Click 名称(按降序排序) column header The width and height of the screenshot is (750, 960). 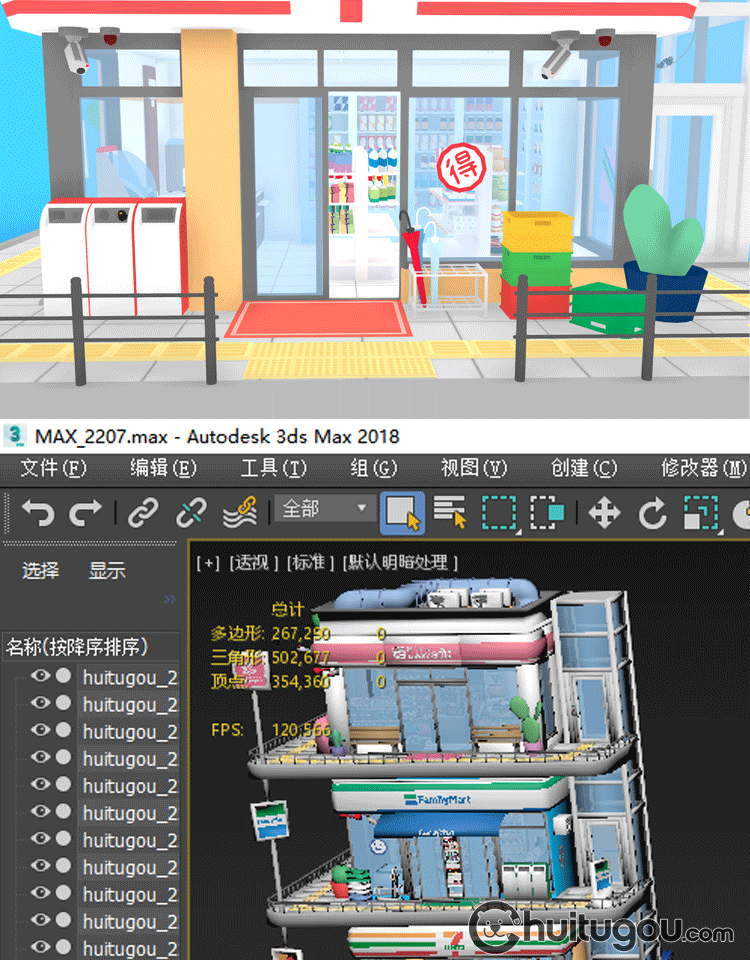click(77, 646)
